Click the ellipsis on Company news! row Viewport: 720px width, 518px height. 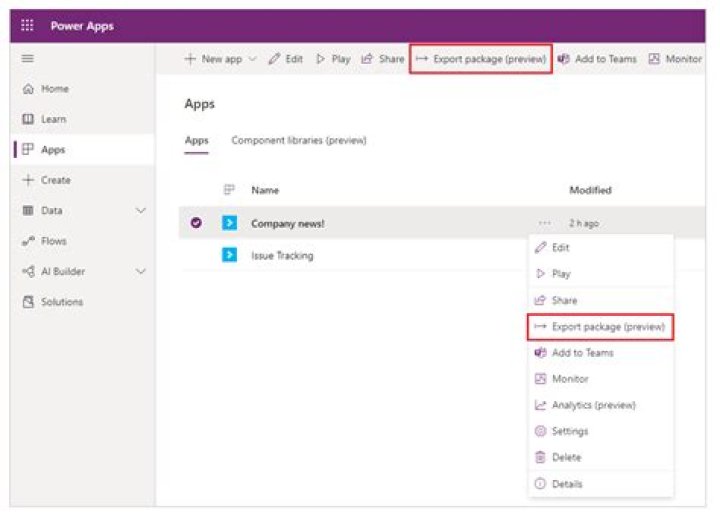pyautogui.click(x=545, y=223)
